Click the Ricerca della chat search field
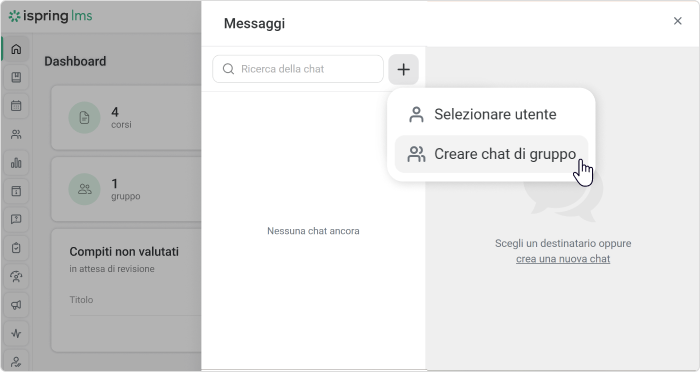Viewport: 700px width, 372px height. (x=298, y=69)
